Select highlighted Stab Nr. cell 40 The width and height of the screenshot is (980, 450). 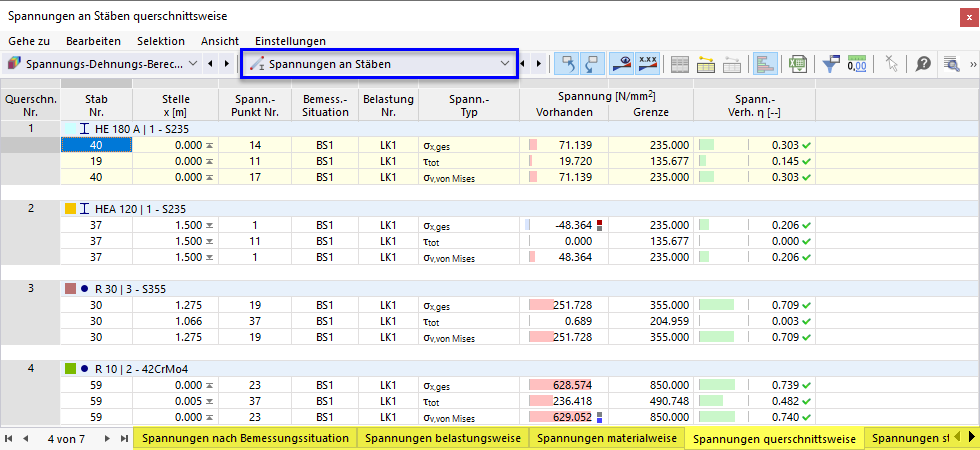click(96, 145)
